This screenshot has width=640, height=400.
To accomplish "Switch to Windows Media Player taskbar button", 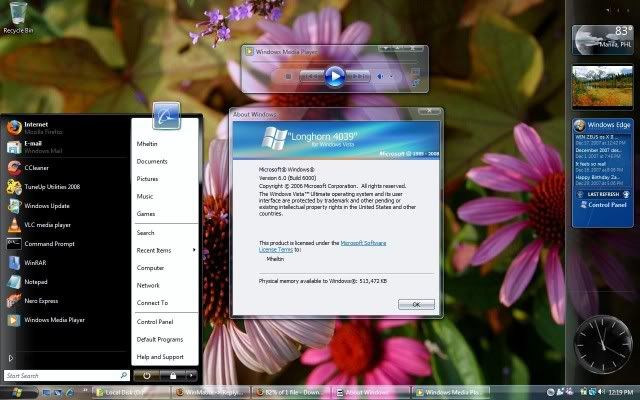I will pyautogui.click(x=451, y=393).
